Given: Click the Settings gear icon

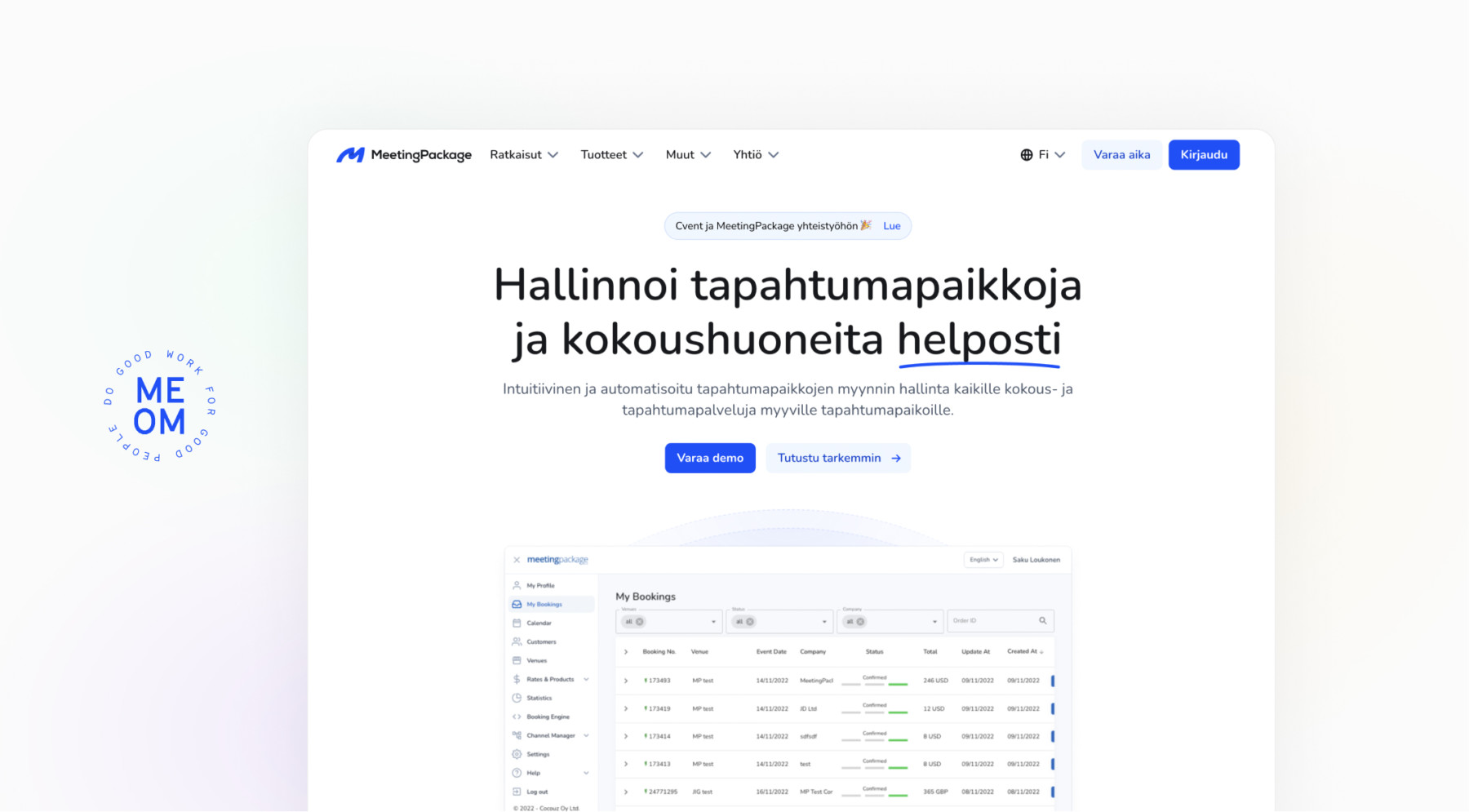Looking at the screenshot, I should point(517,755).
